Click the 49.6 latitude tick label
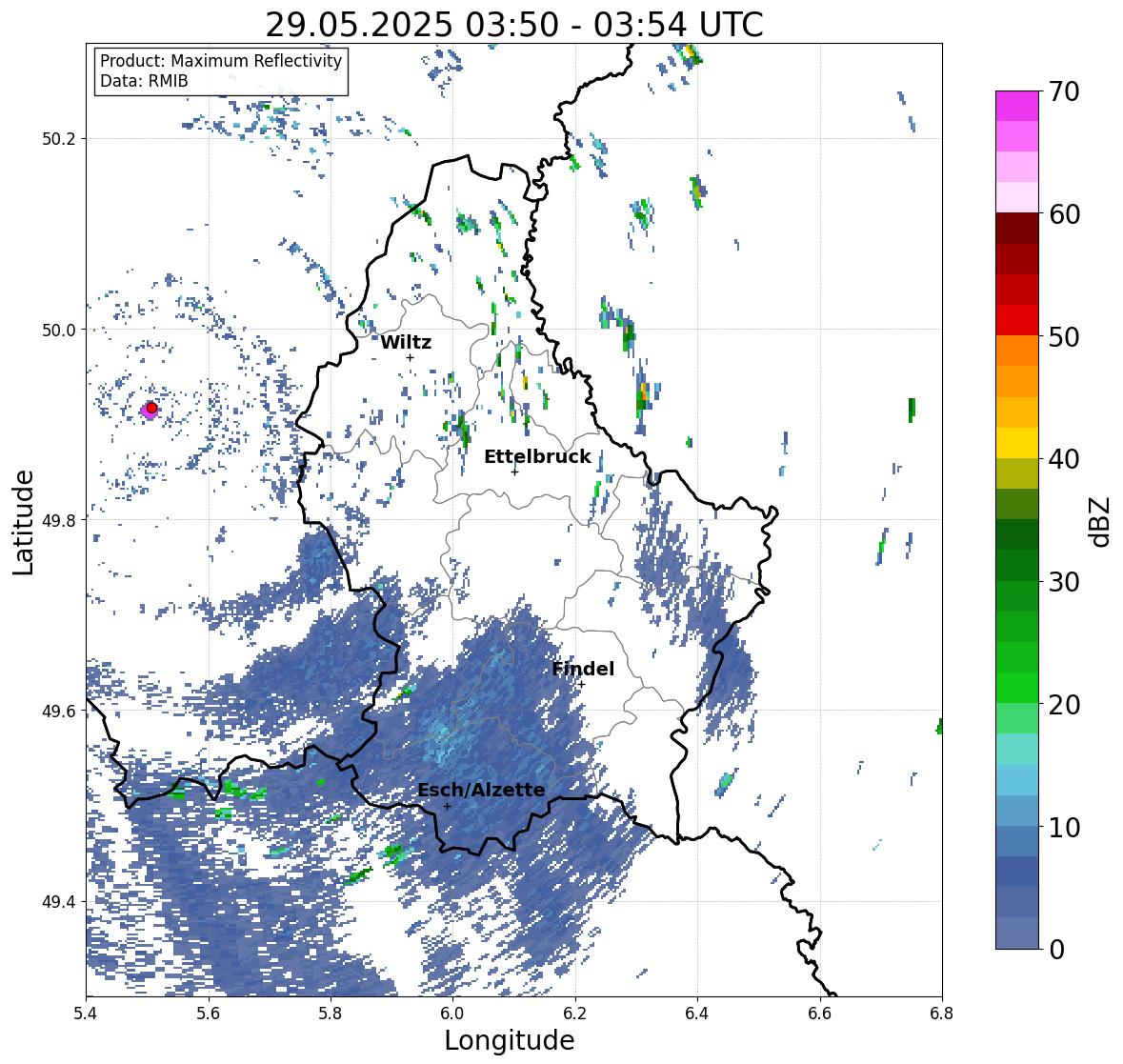This screenshot has width=1123, height=1064. pyautogui.click(x=59, y=711)
